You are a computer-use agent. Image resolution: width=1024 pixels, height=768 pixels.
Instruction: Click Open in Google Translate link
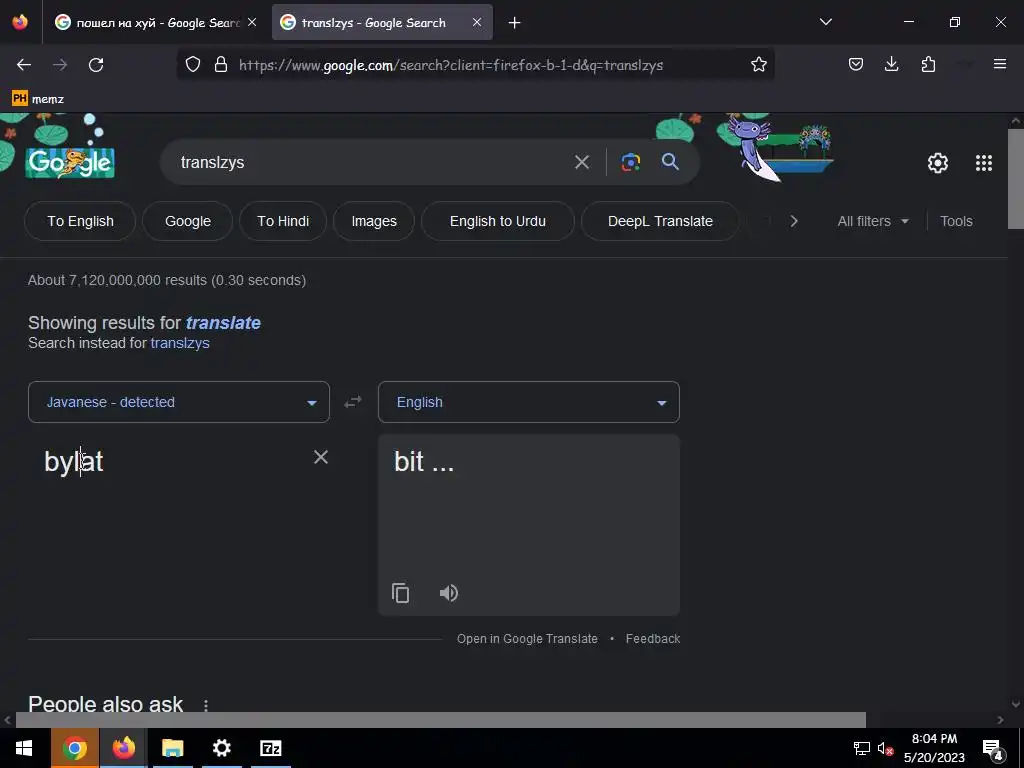(527, 639)
